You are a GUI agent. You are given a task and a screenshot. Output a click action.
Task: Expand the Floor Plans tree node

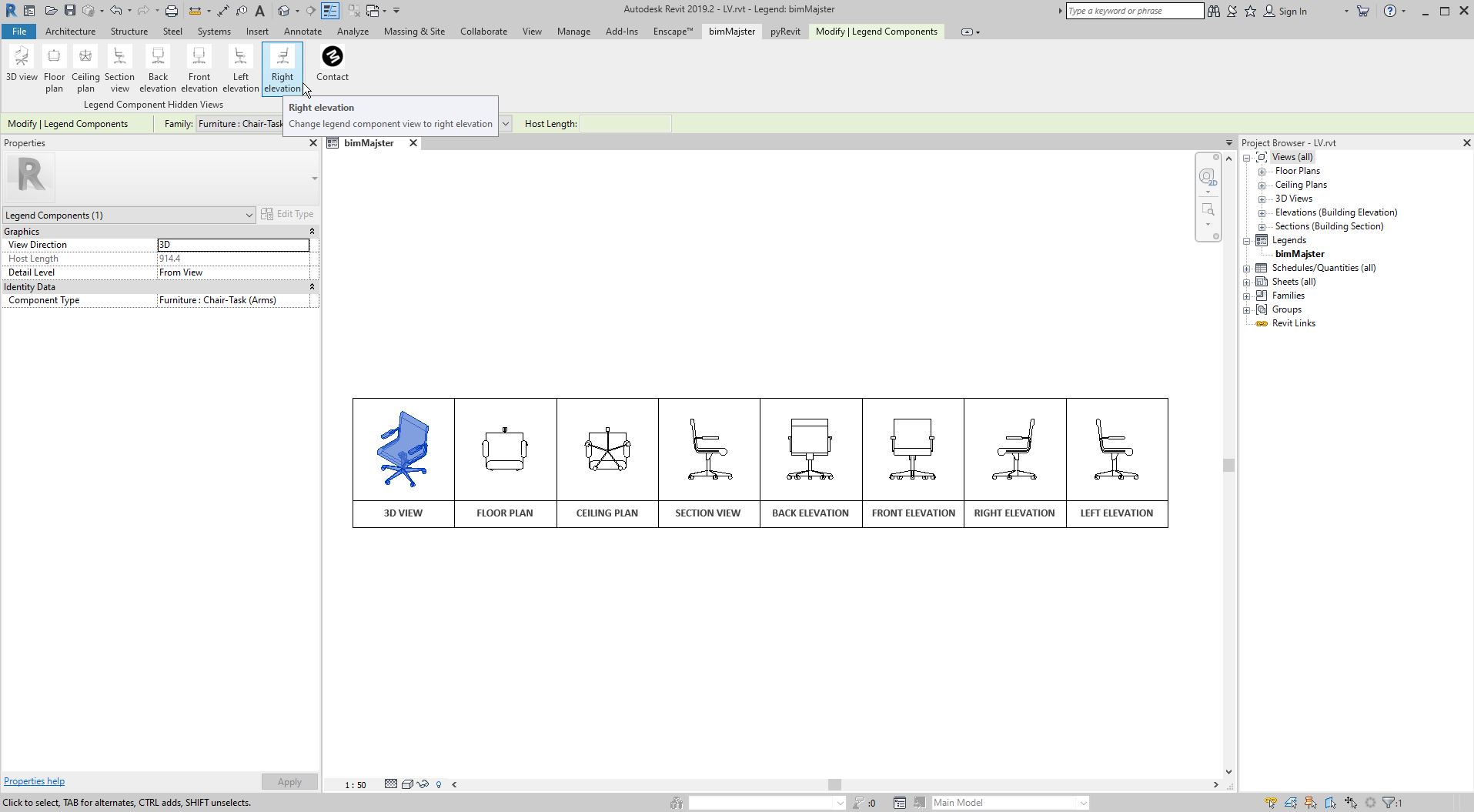(x=1262, y=172)
